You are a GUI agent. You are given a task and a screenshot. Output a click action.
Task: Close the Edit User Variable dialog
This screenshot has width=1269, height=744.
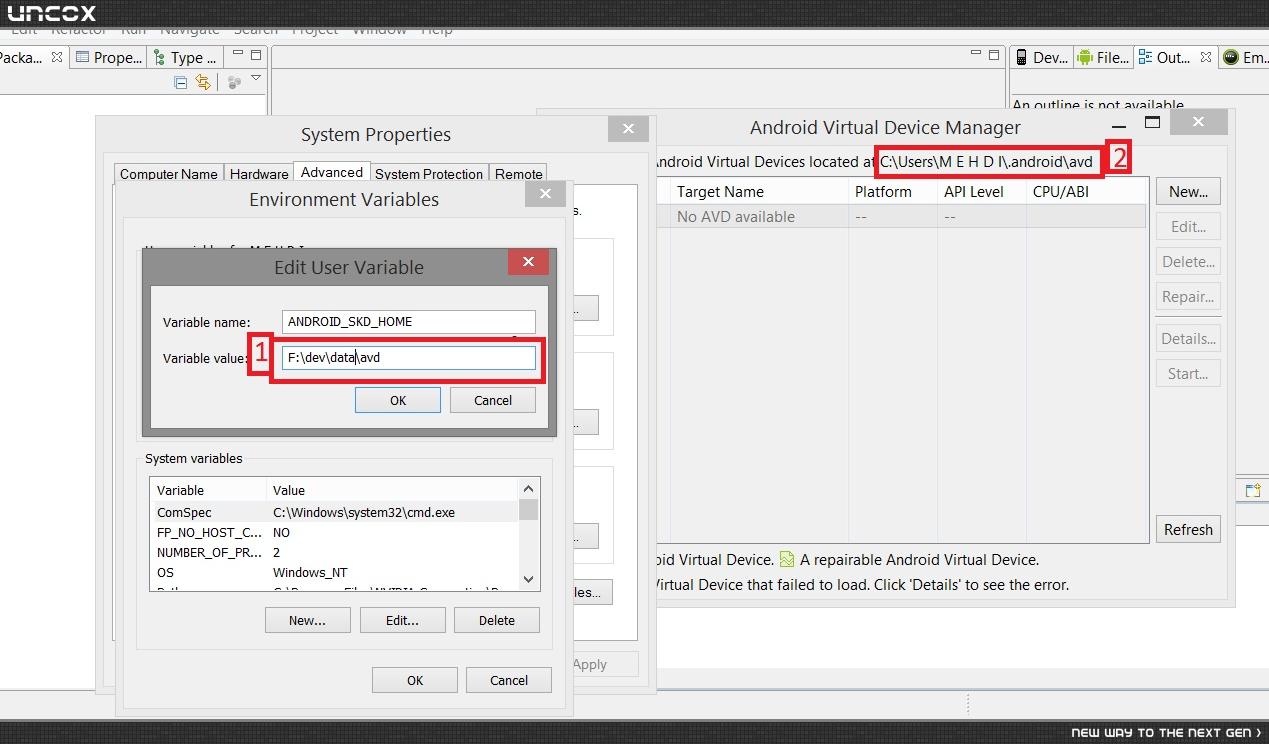pos(528,262)
